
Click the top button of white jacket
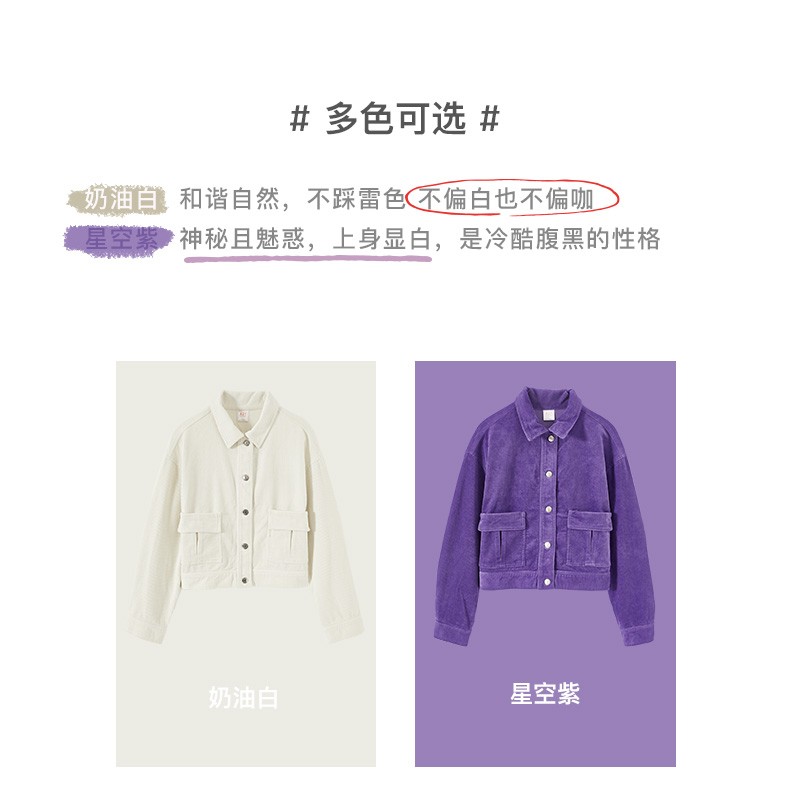point(247,442)
